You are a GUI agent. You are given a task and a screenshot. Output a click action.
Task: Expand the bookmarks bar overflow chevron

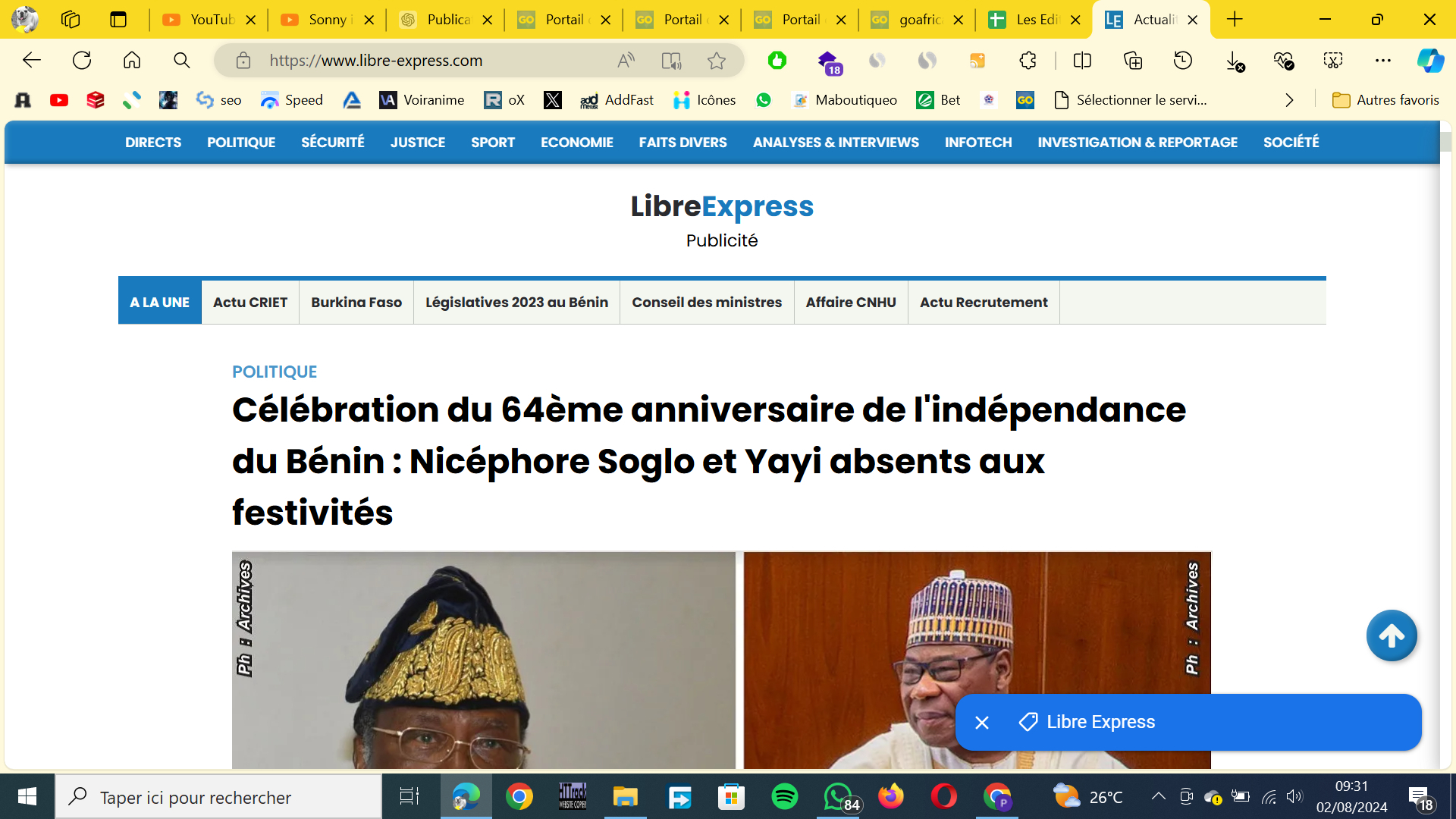[x=1289, y=100]
